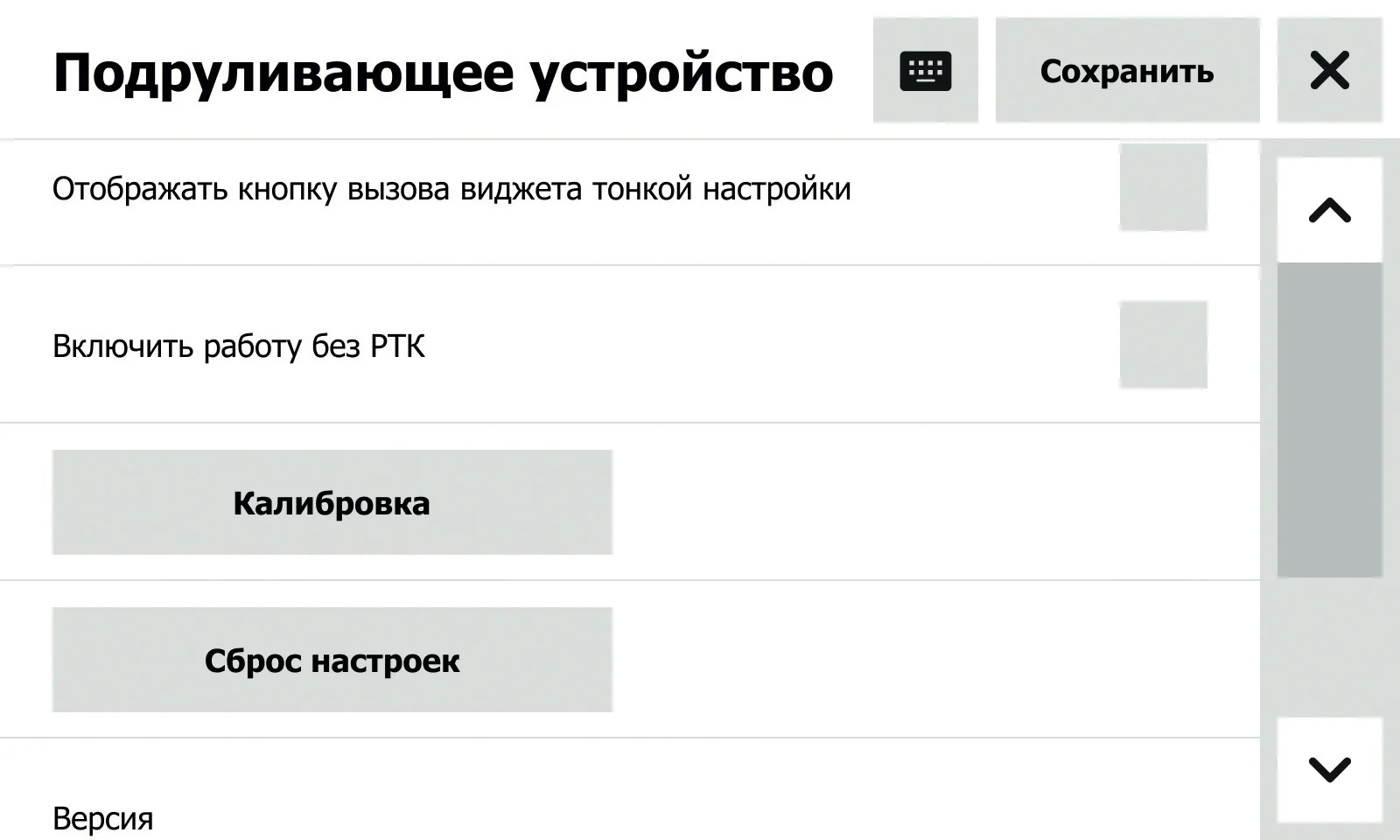The image size is (1400, 840).
Task: Enable Отображать кнопку вызова виджета checkbox
Action: pos(1163,187)
